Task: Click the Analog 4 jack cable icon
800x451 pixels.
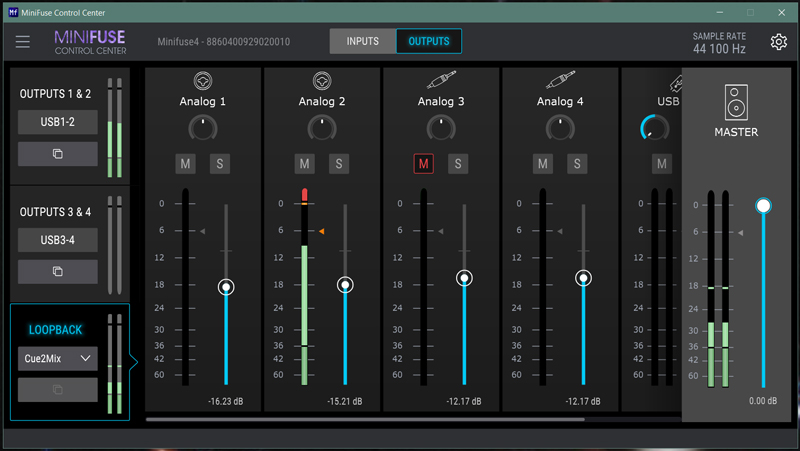Action: [x=560, y=82]
